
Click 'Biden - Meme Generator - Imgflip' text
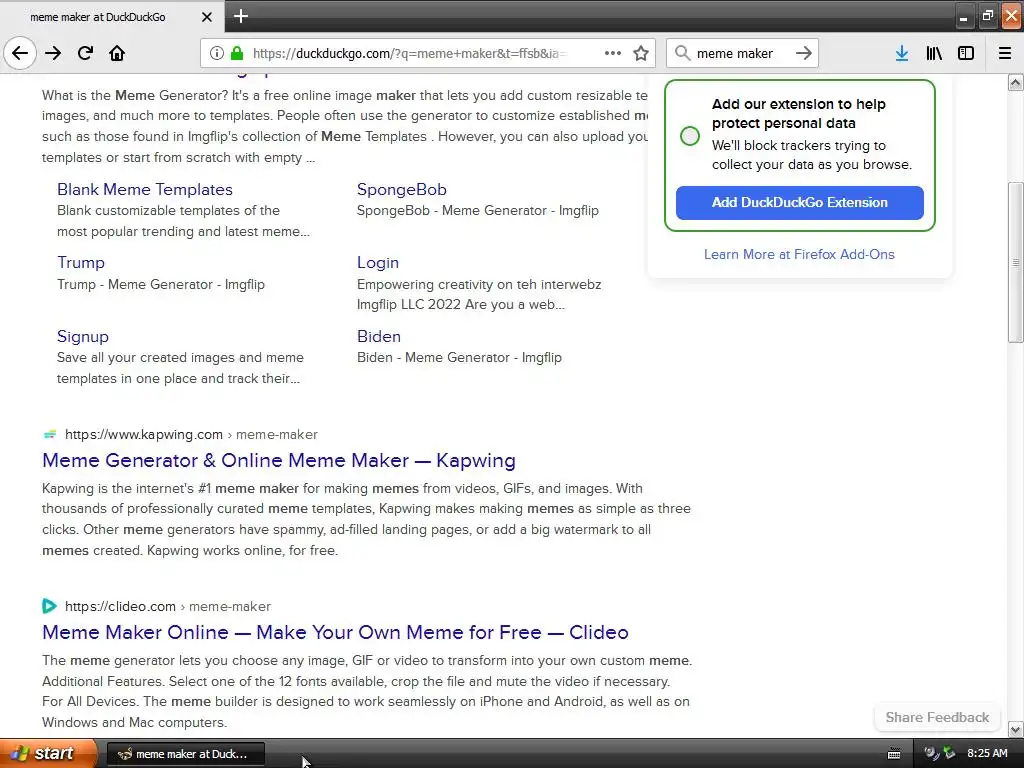pyautogui.click(x=459, y=357)
